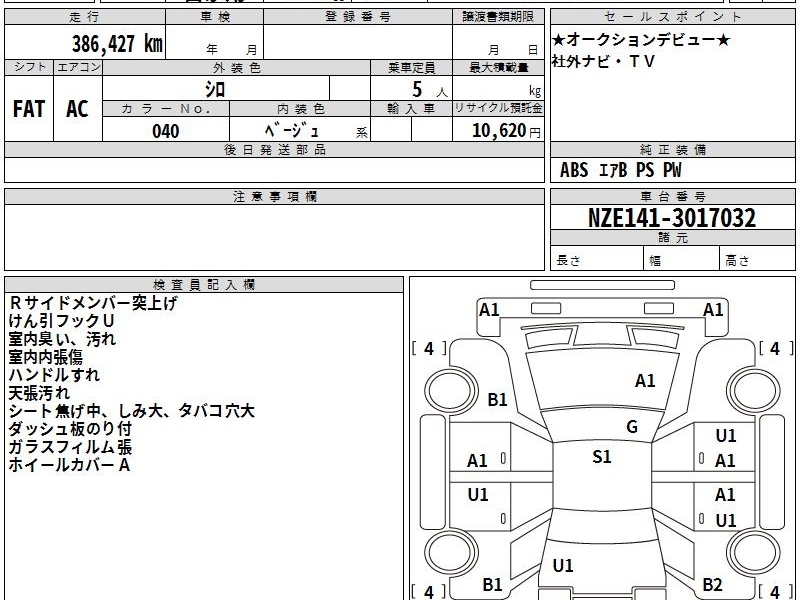Click the 幅 label
This screenshot has width=800, height=600.
(x=655, y=261)
